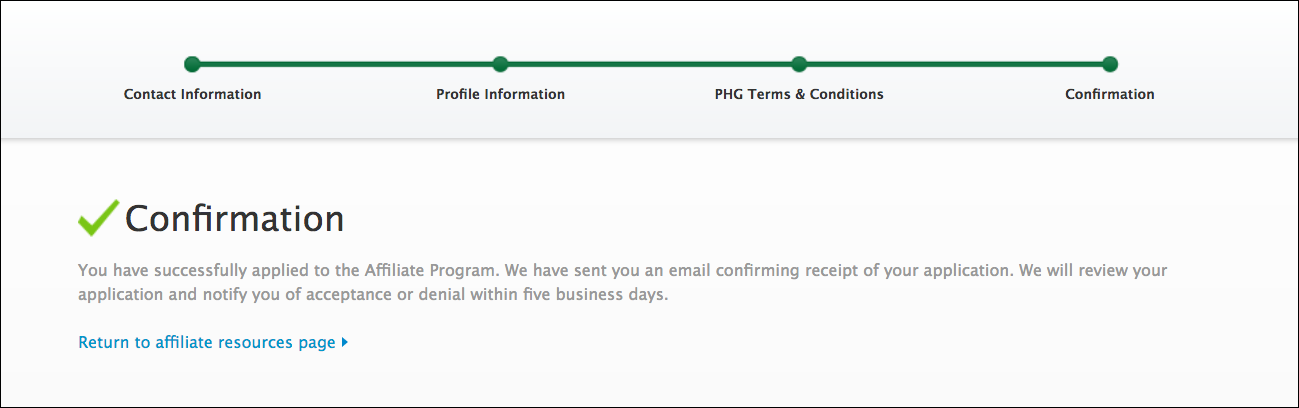Open the PHG Terms & Conditions step label

click(799, 94)
